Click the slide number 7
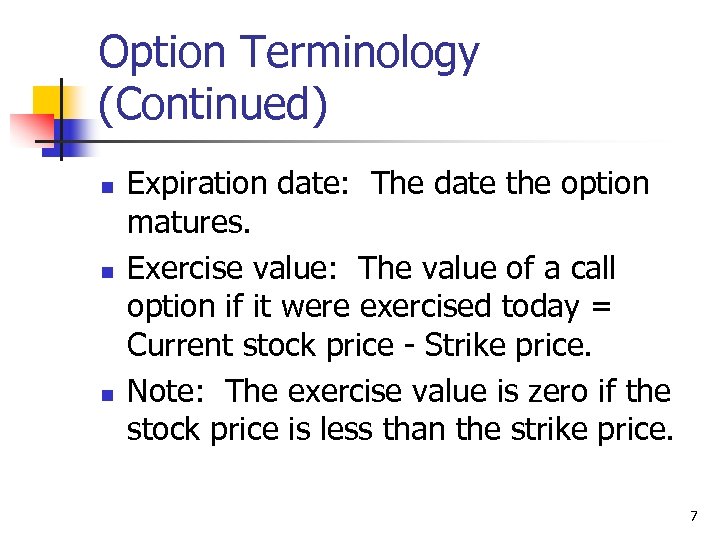This screenshot has height=540, width=720. [693, 516]
